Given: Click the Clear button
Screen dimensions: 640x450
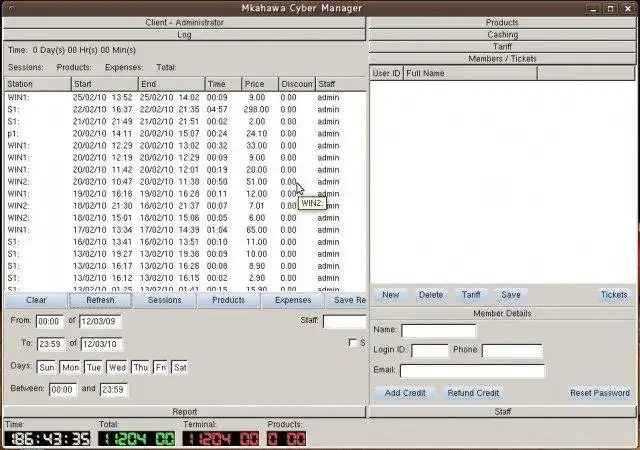Looking at the screenshot, I should pyautogui.click(x=36, y=300).
